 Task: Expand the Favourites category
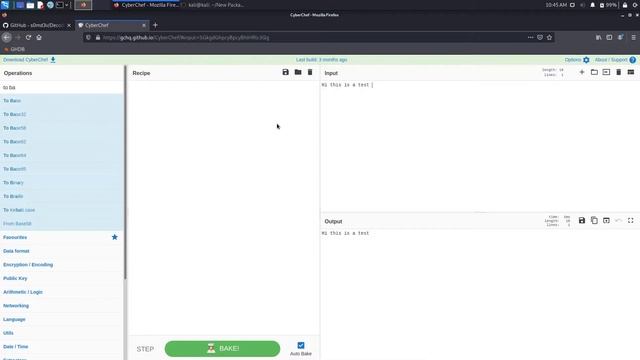coord(62,237)
